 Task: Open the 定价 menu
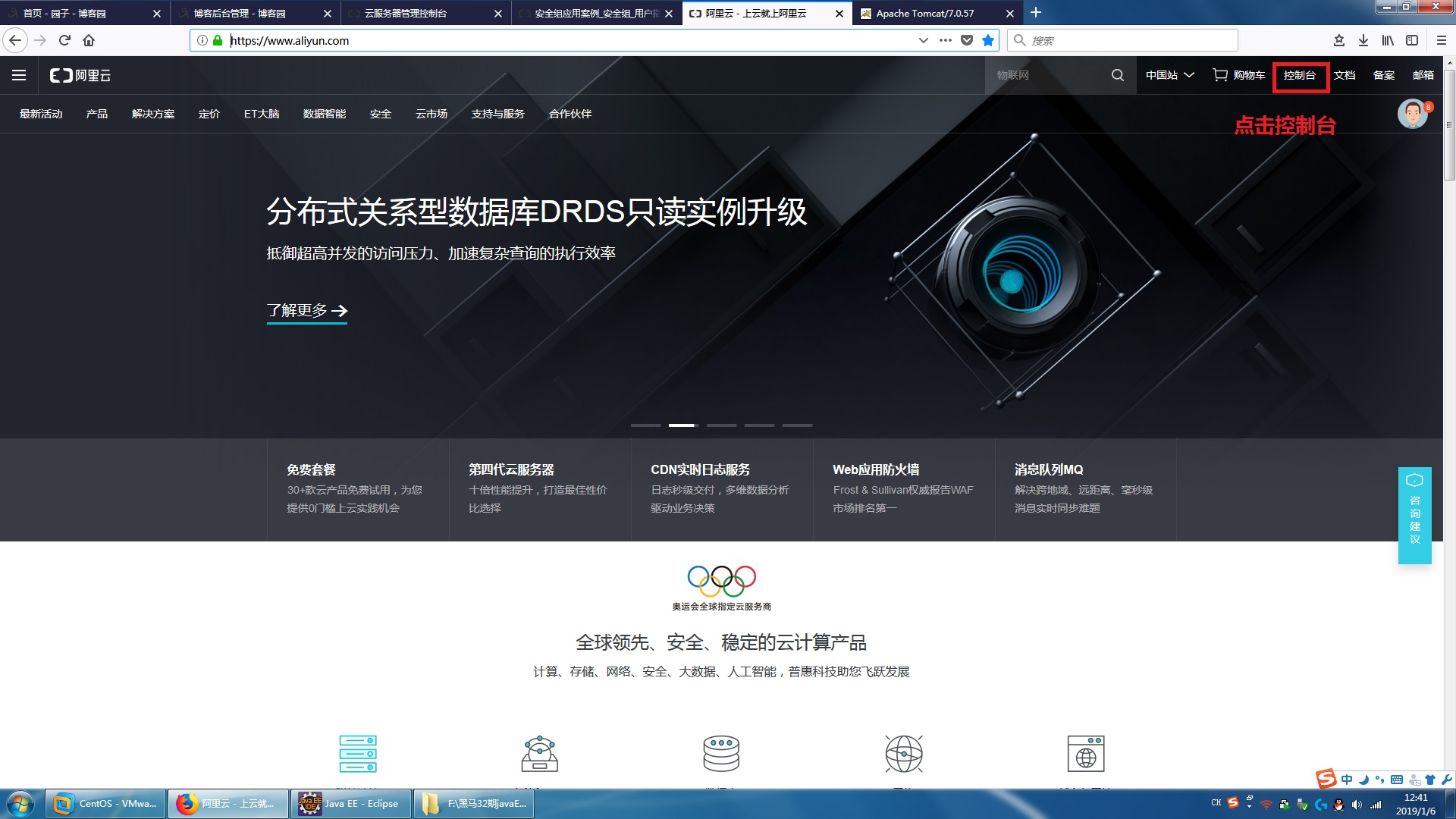point(209,114)
